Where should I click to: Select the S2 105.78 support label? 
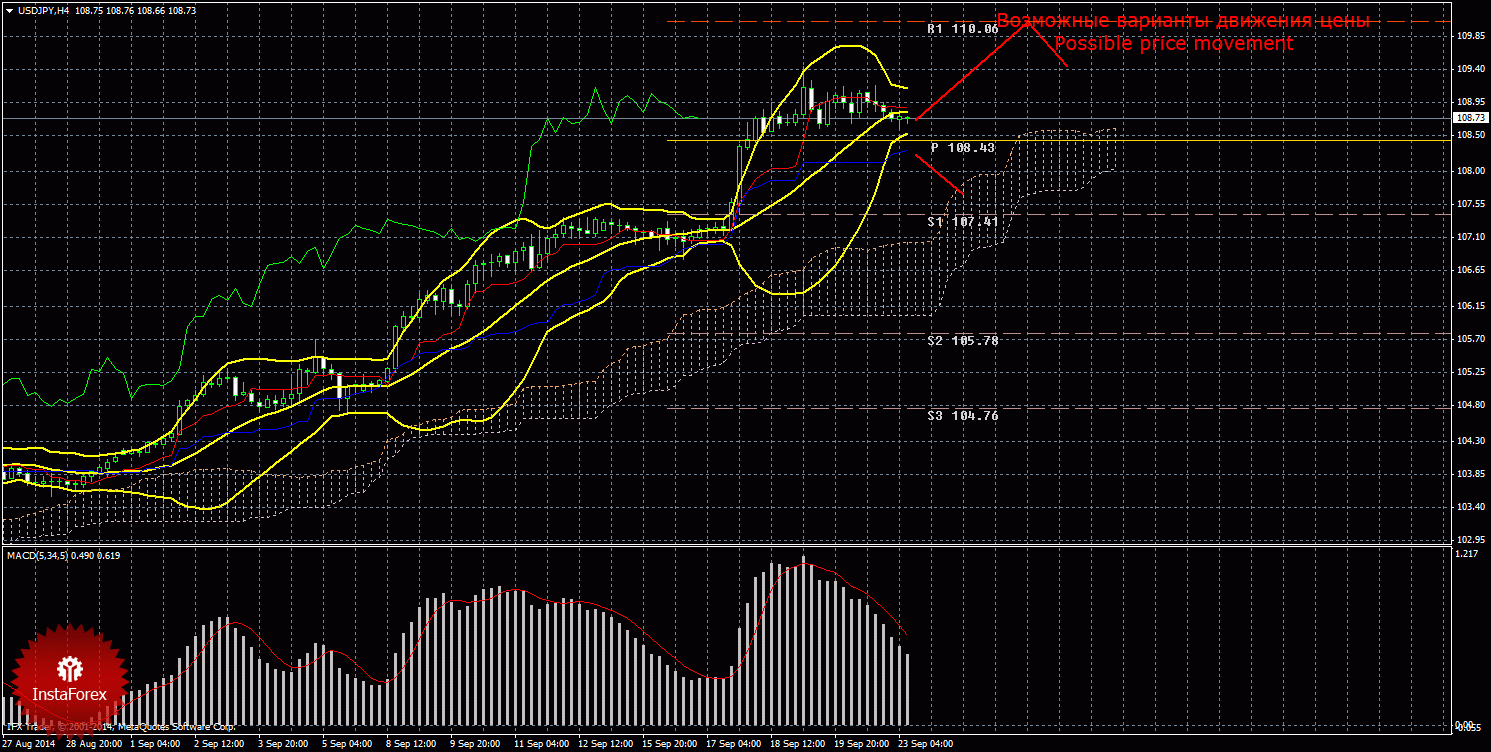(x=962, y=340)
